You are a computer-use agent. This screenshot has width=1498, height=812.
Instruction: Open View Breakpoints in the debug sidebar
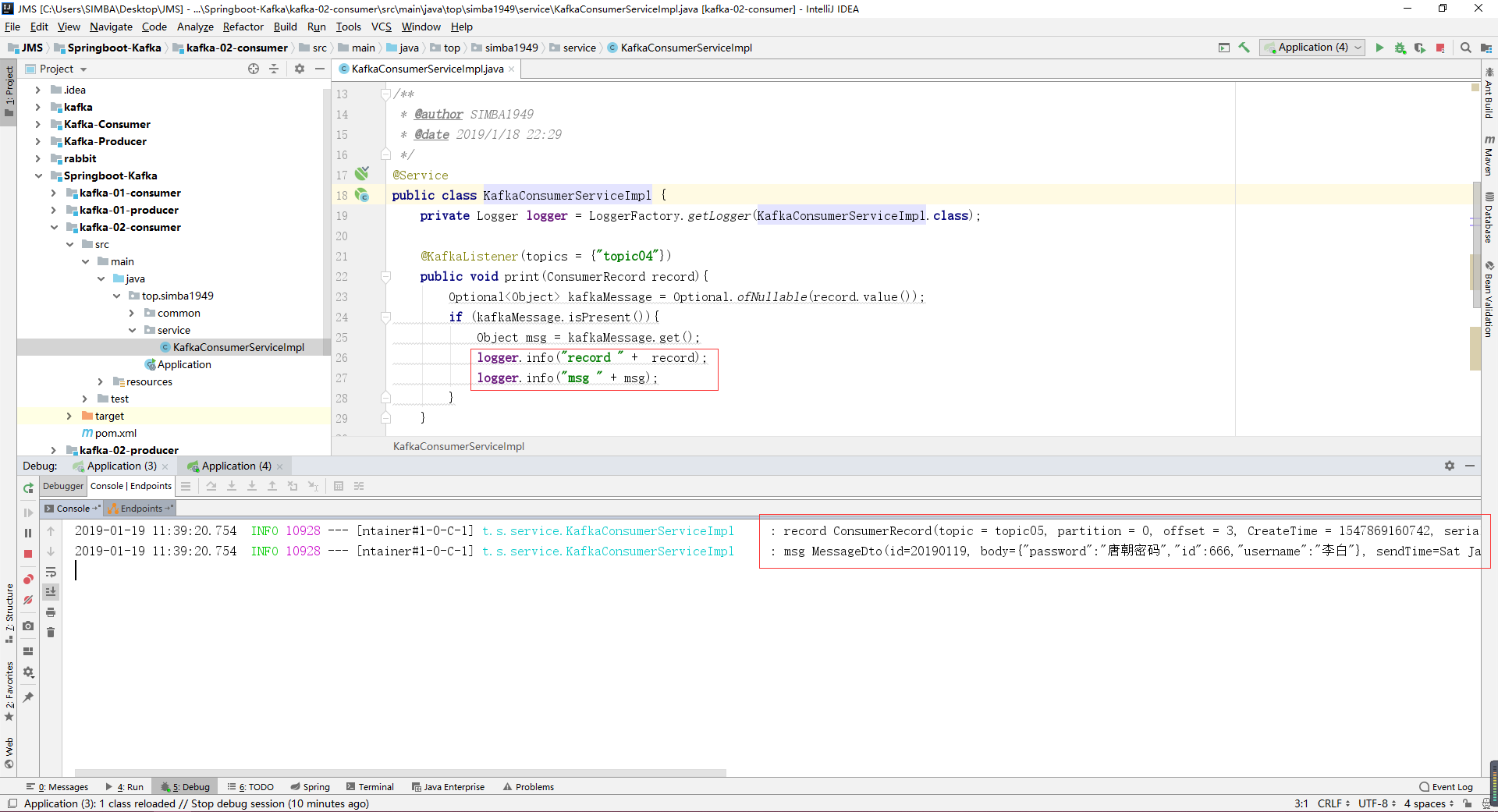(28, 580)
